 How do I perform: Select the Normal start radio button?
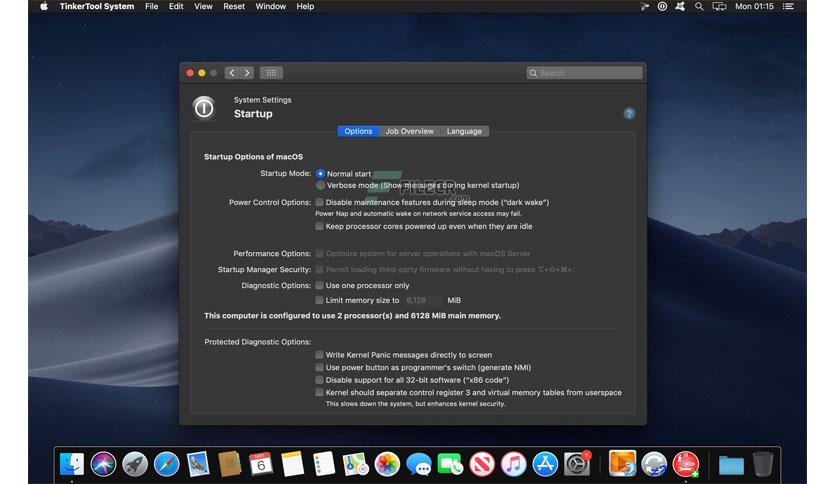point(320,173)
